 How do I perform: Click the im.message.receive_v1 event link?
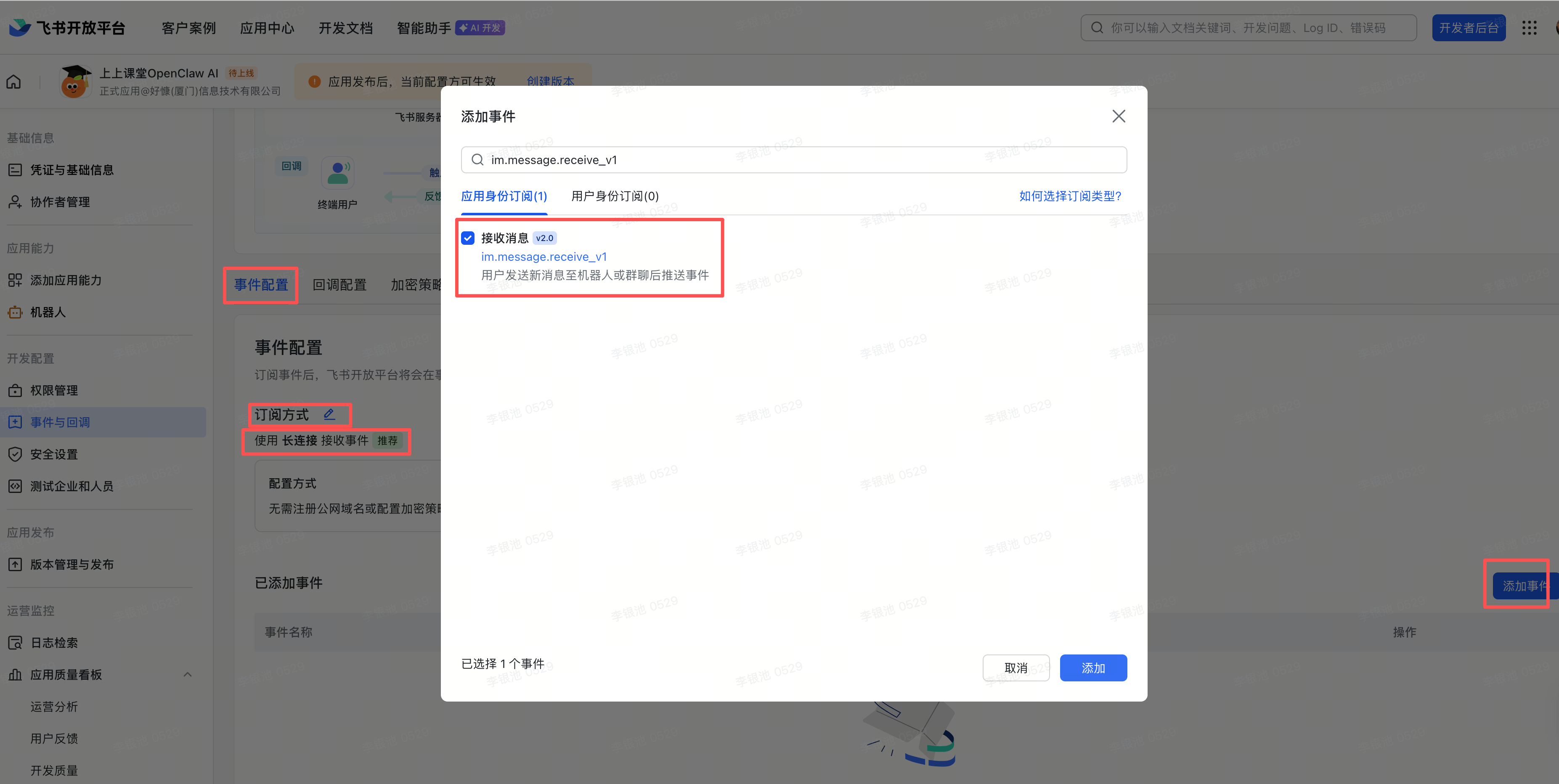pos(544,257)
